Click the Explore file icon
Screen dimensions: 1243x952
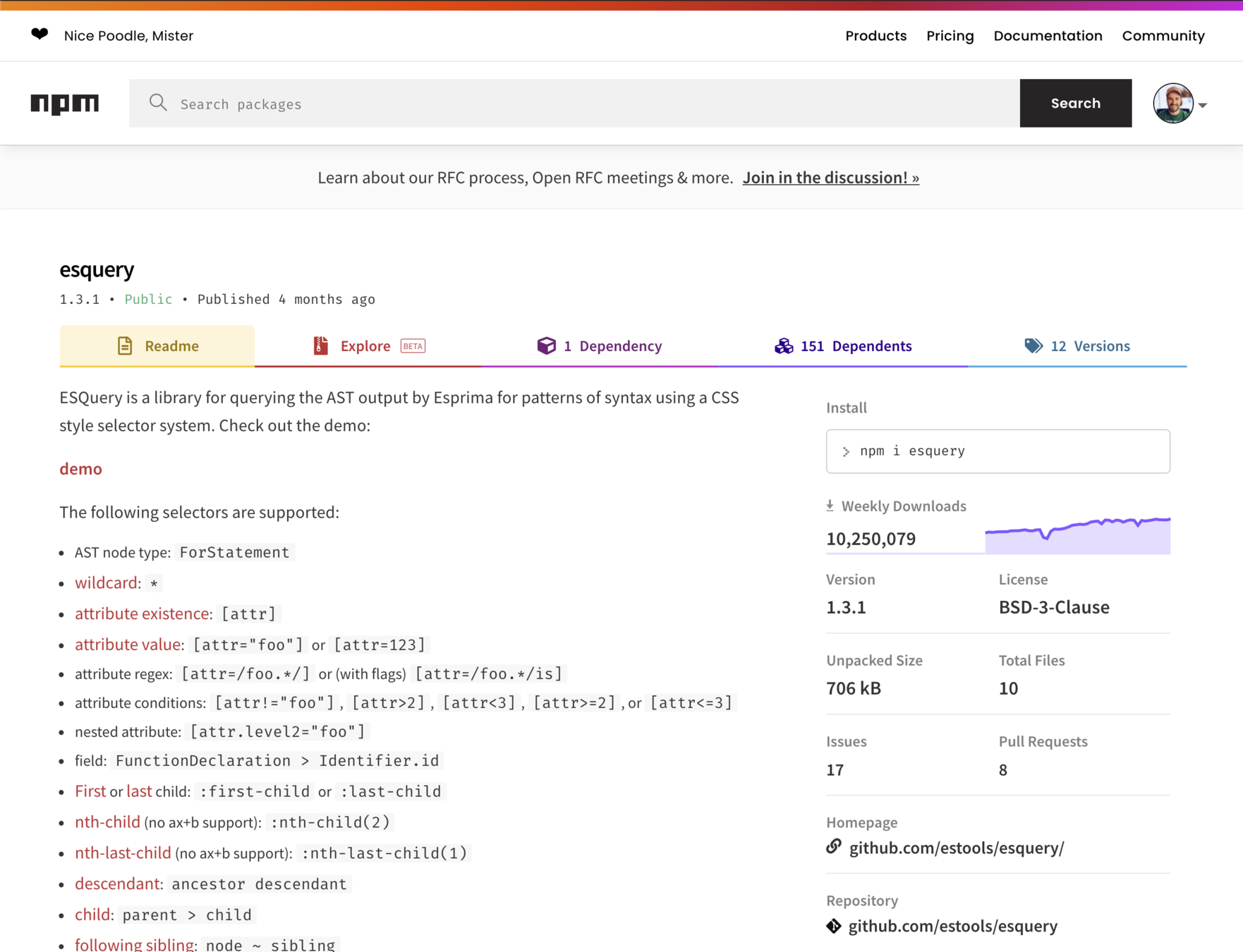pos(320,346)
